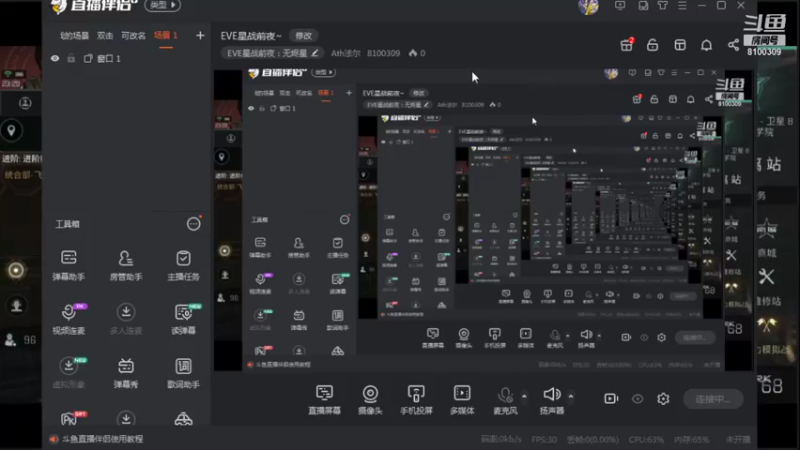Click 修改 next to the stream title
The height and width of the screenshot is (450, 800).
pyautogui.click(x=304, y=36)
